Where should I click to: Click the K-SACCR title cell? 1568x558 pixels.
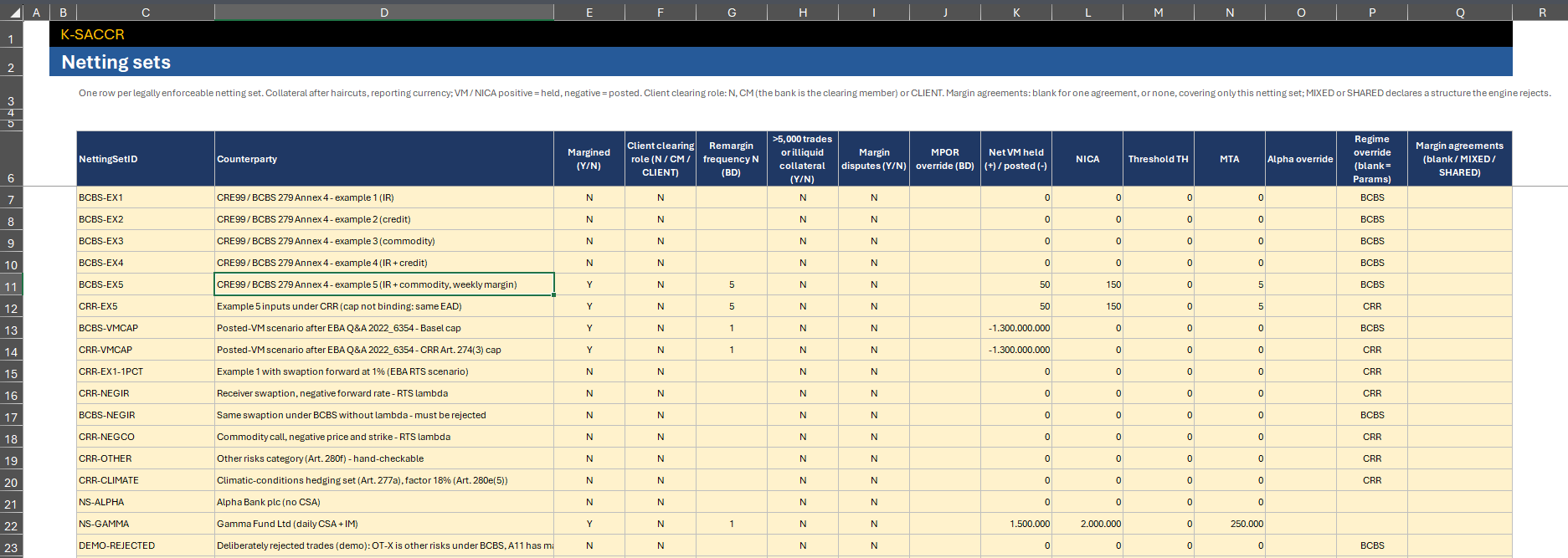(x=92, y=34)
